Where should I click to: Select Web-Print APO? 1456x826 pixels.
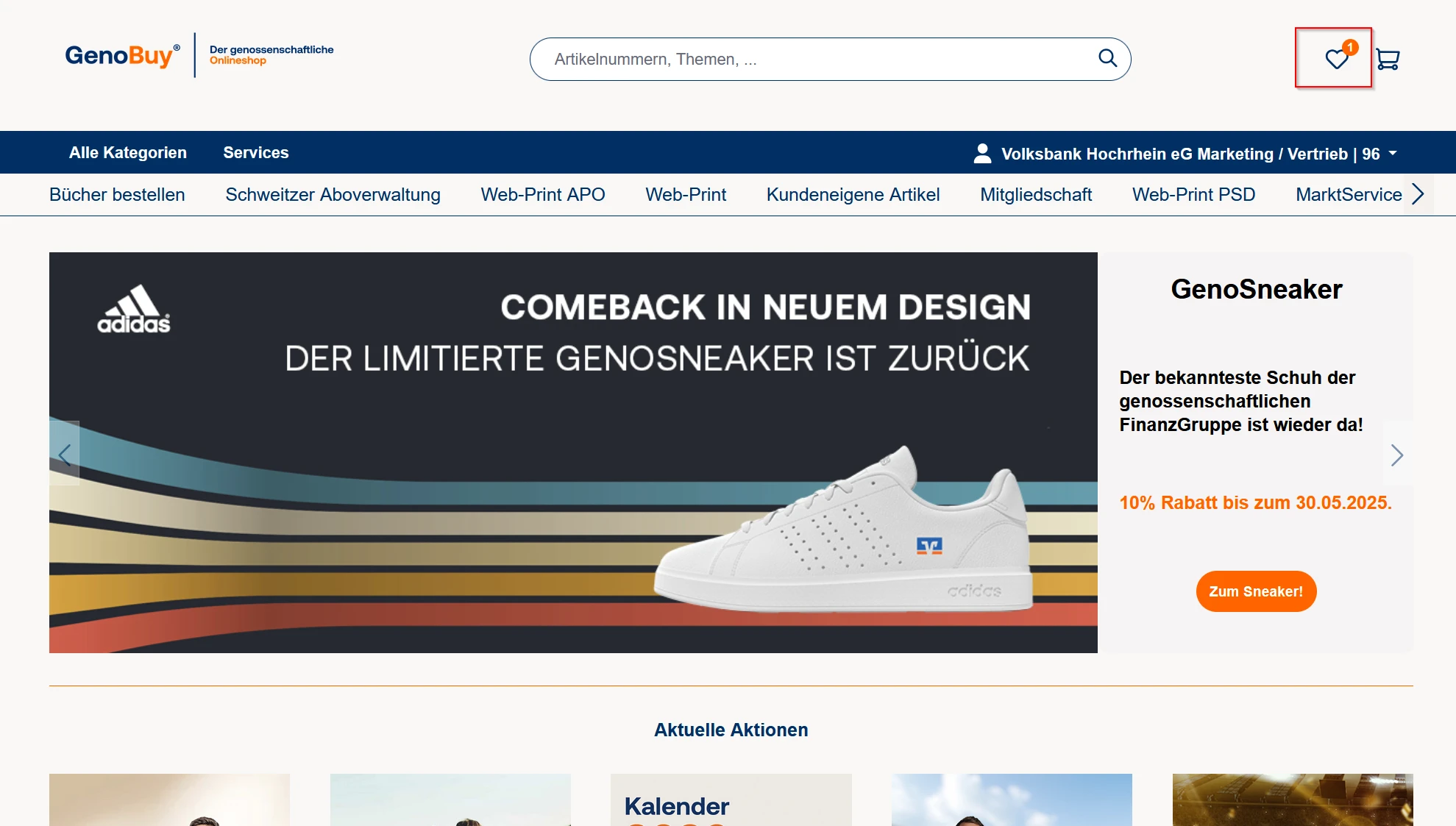[x=543, y=195]
